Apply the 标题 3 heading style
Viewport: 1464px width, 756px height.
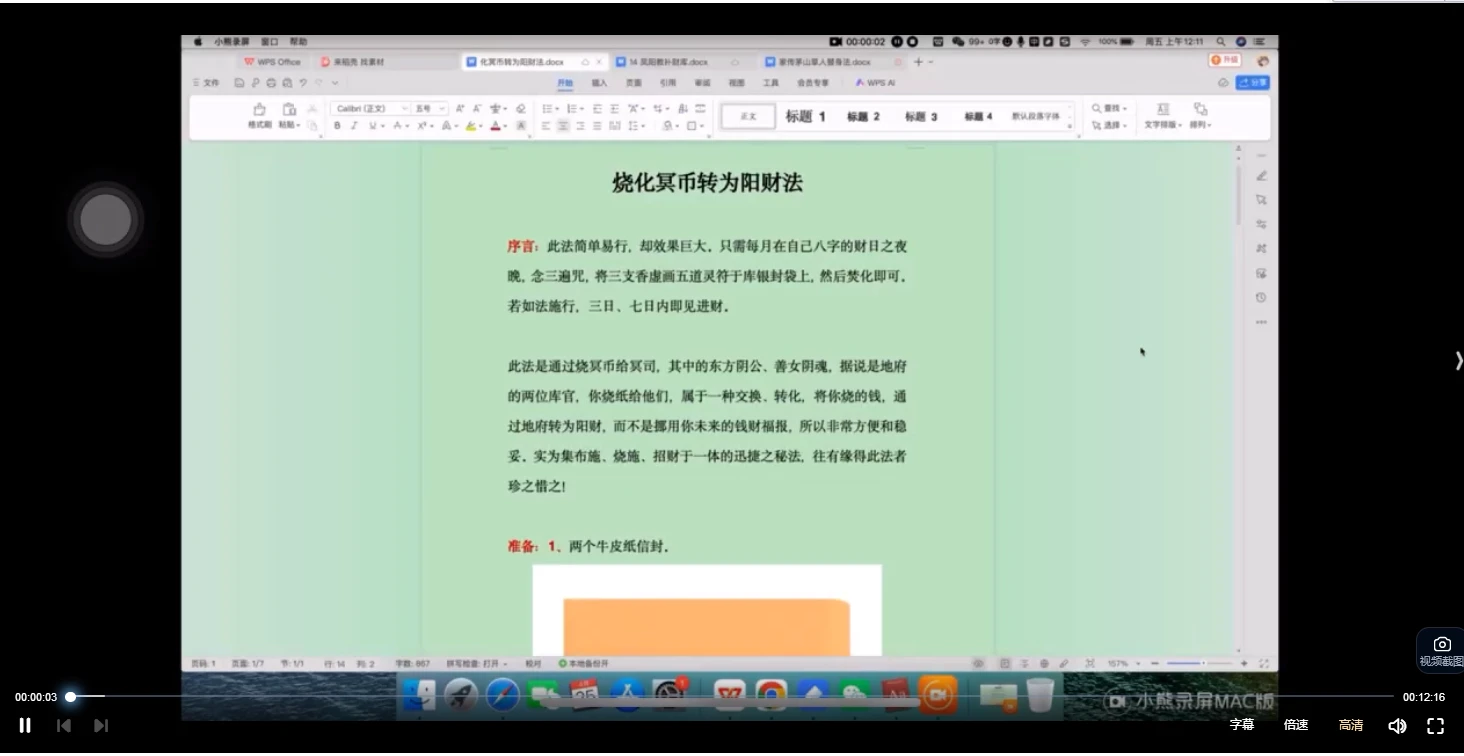pos(921,116)
